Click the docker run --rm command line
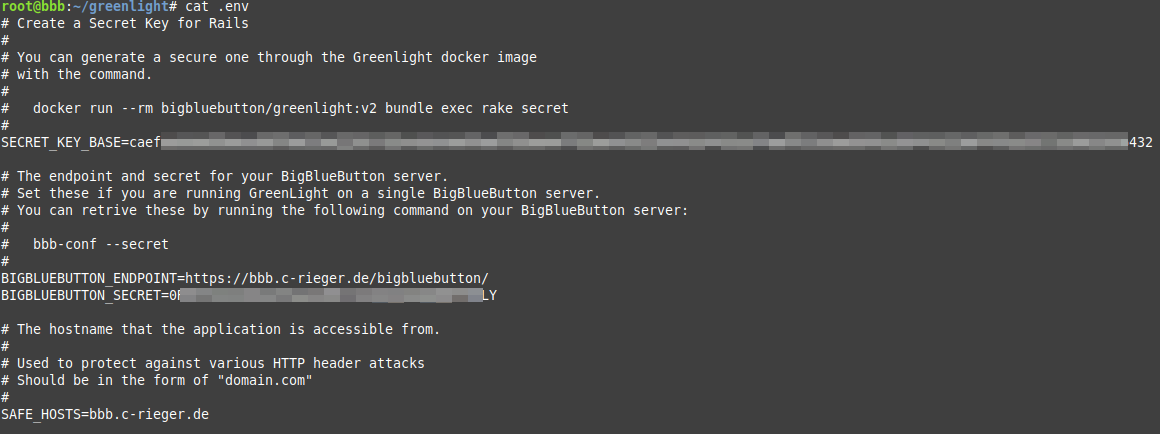This screenshot has height=434, width=1160. coord(300,109)
